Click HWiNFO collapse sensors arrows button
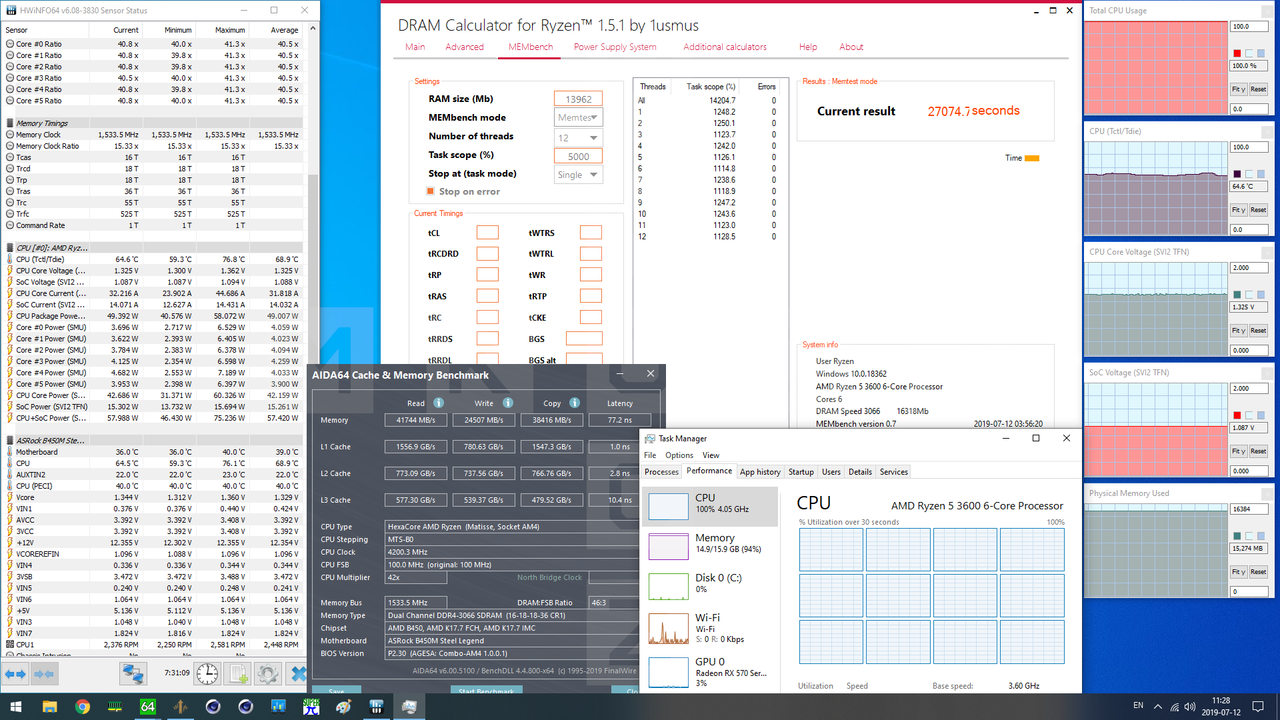The height and width of the screenshot is (720, 1280). coord(44,675)
